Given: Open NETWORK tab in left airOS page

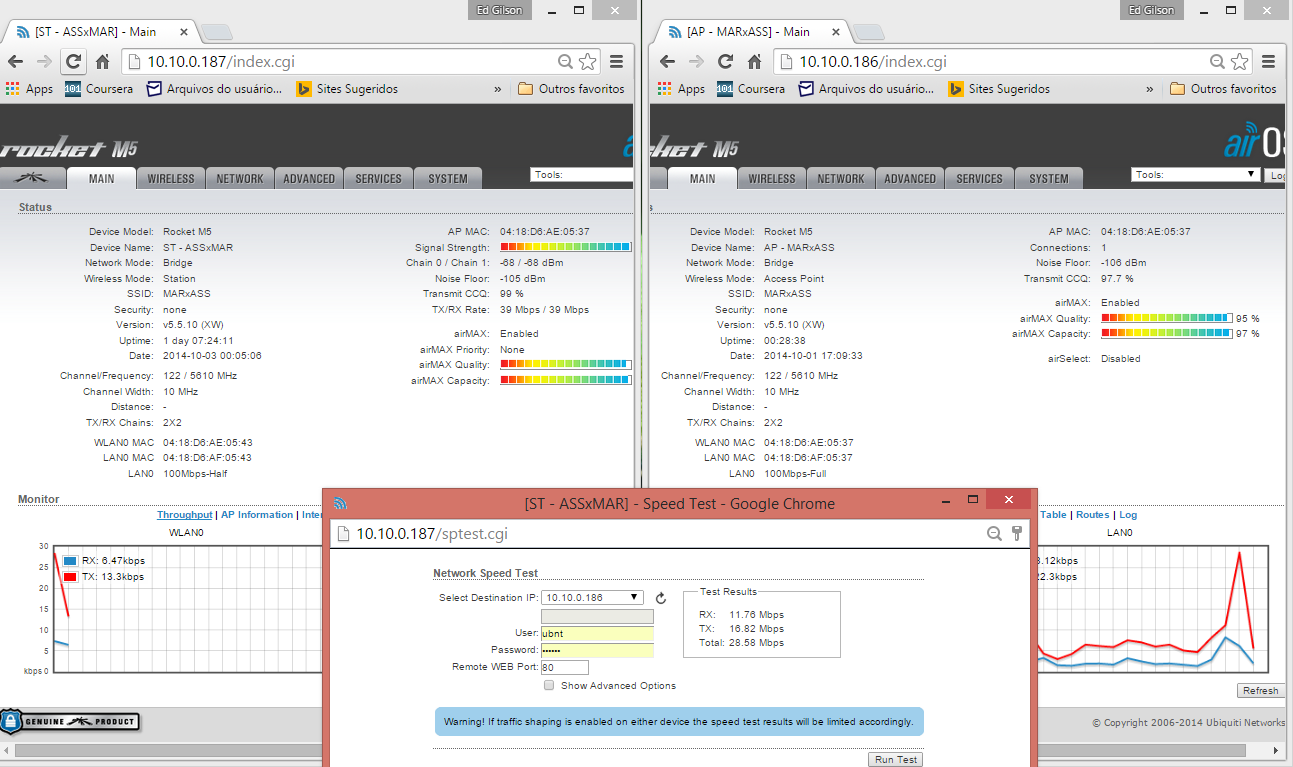Looking at the screenshot, I should click(x=240, y=179).
